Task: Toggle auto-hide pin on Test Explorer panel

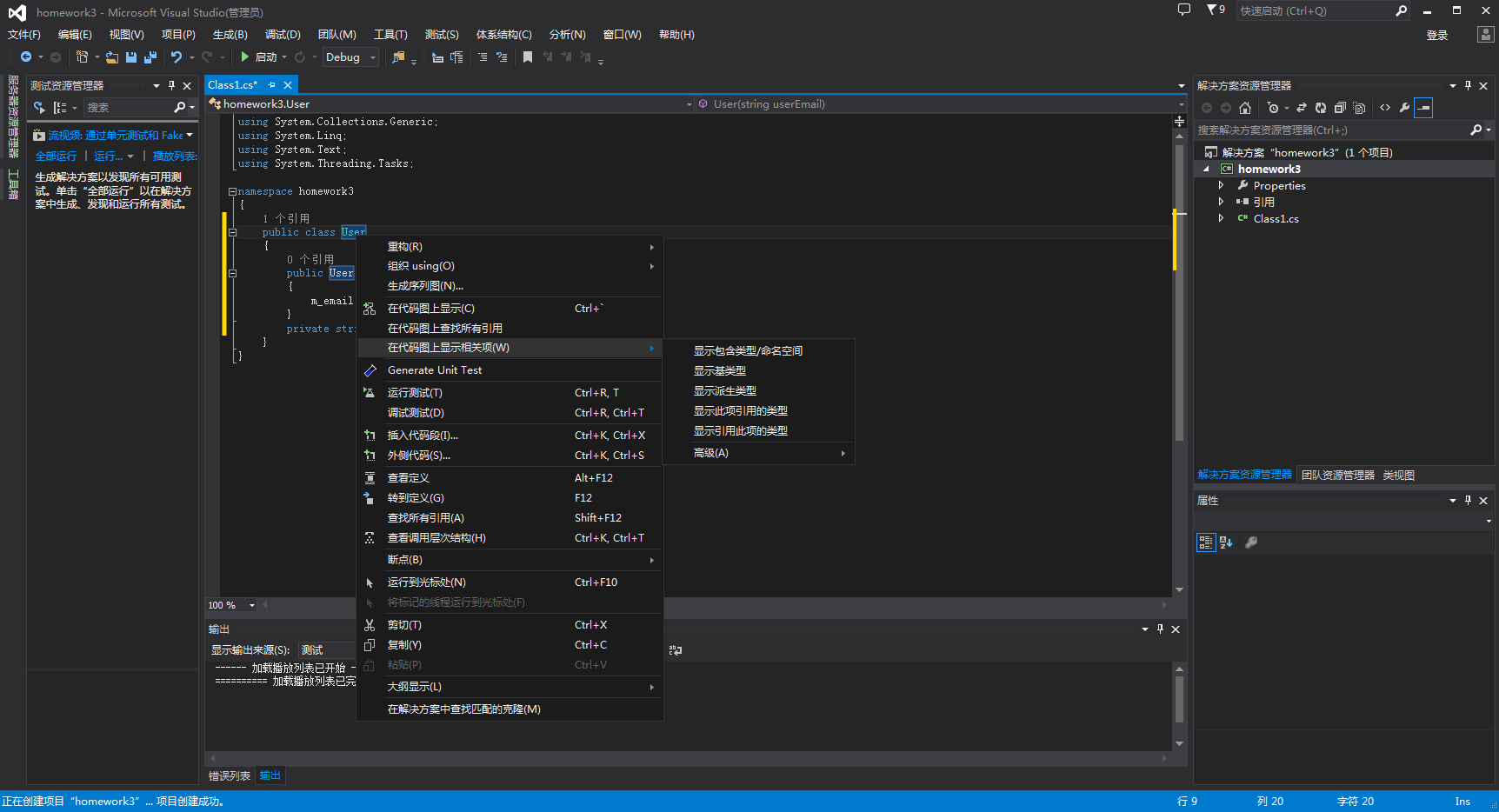Action: click(171, 85)
